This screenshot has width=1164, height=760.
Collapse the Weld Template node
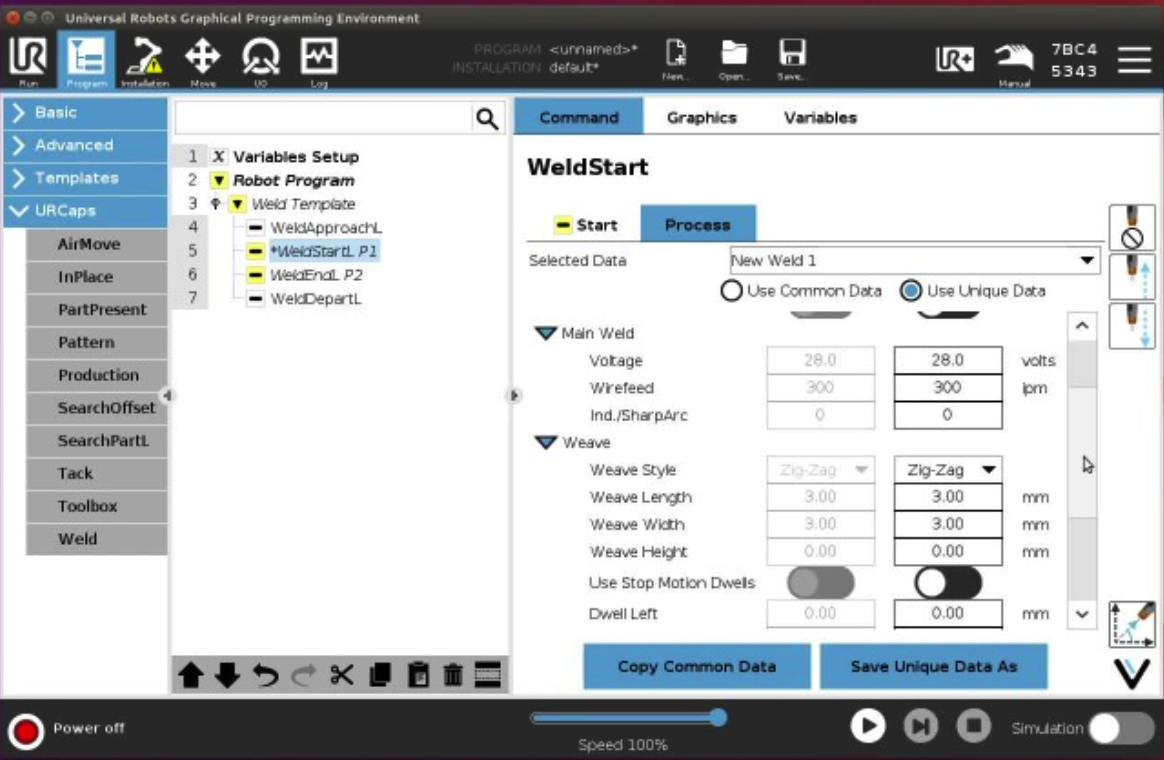pos(237,204)
